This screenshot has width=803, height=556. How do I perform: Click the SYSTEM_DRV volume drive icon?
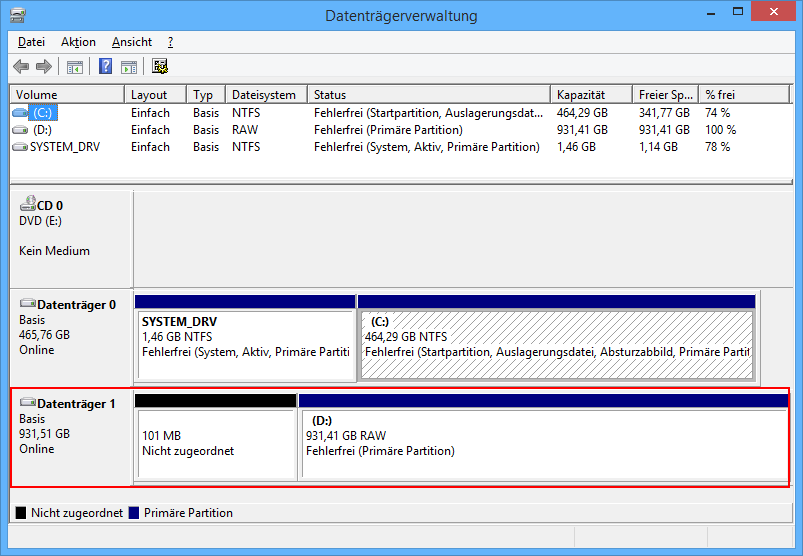coord(20,147)
